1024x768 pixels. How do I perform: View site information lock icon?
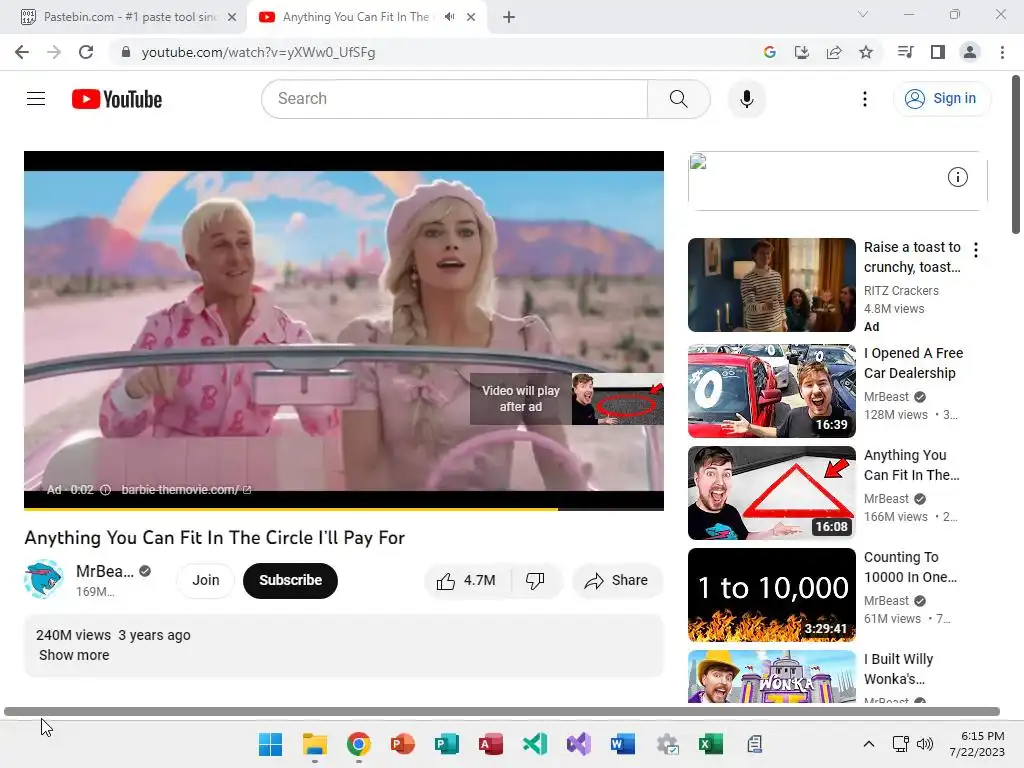tap(126, 52)
